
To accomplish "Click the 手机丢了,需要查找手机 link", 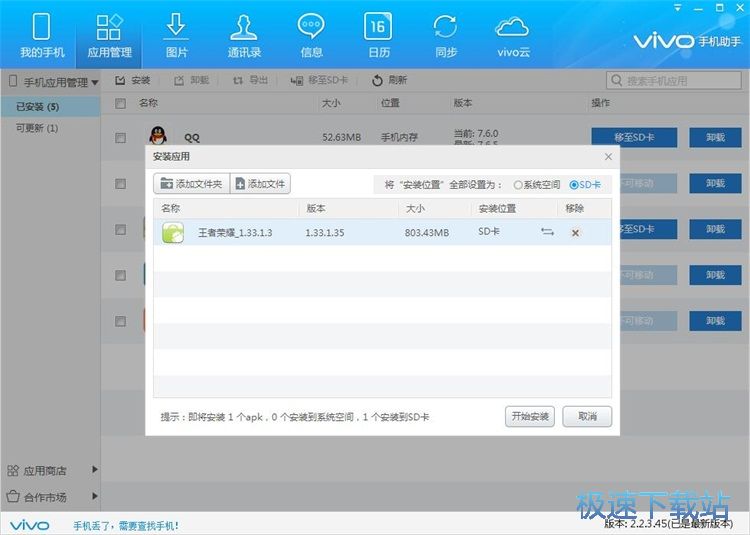I will [126, 526].
